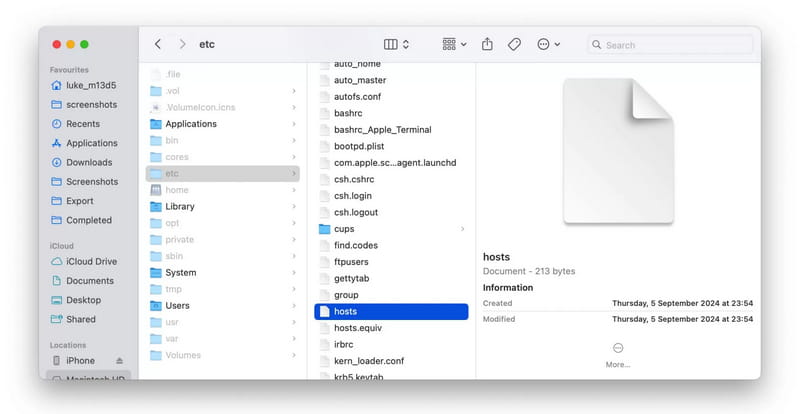
Task: Open the column view switcher
Action: tap(396, 44)
